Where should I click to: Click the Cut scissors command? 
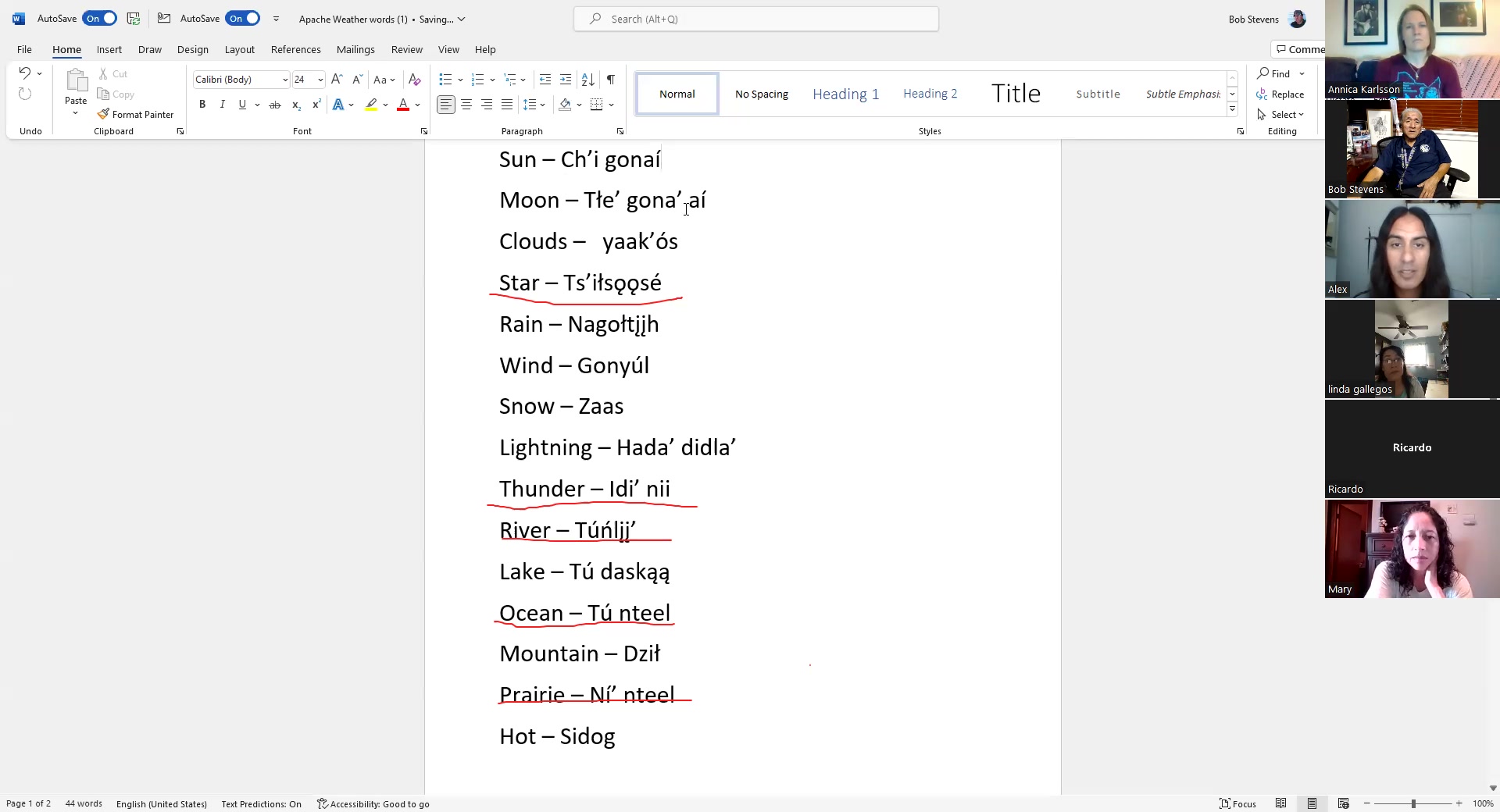[113, 74]
